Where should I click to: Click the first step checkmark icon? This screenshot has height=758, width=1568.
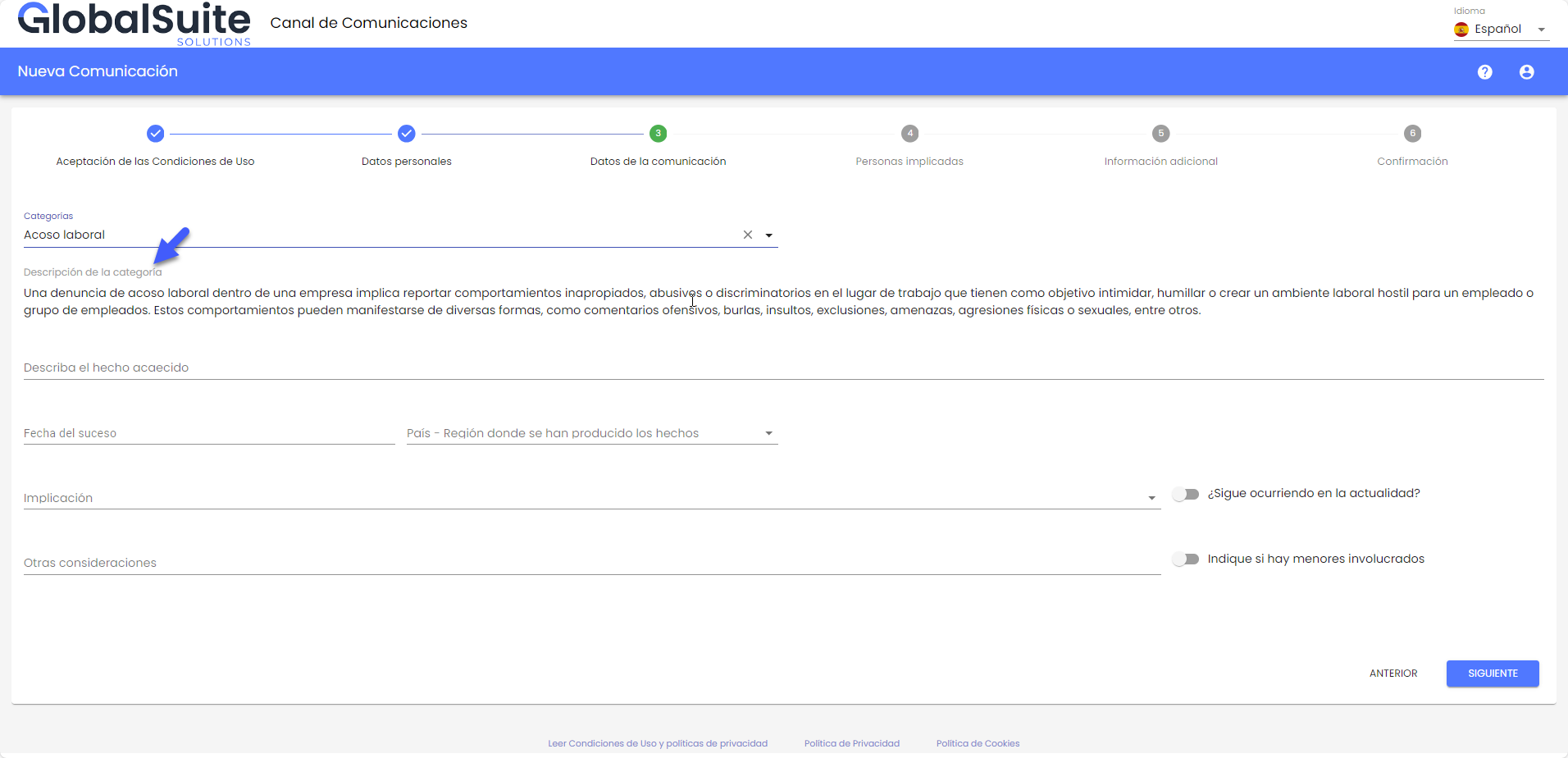155,134
